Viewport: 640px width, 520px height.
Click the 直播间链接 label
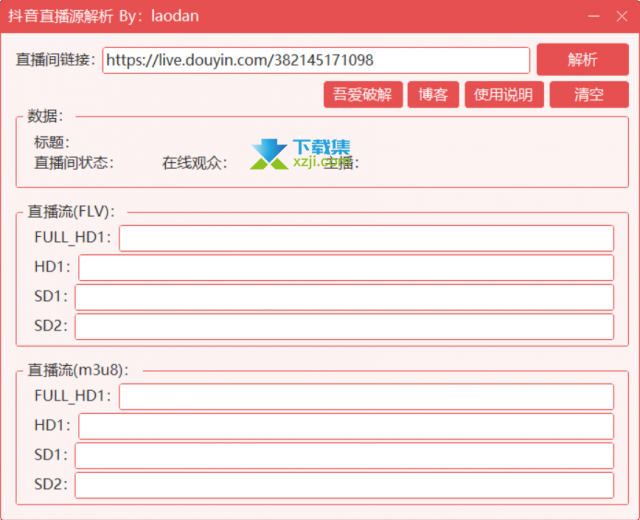56,60
